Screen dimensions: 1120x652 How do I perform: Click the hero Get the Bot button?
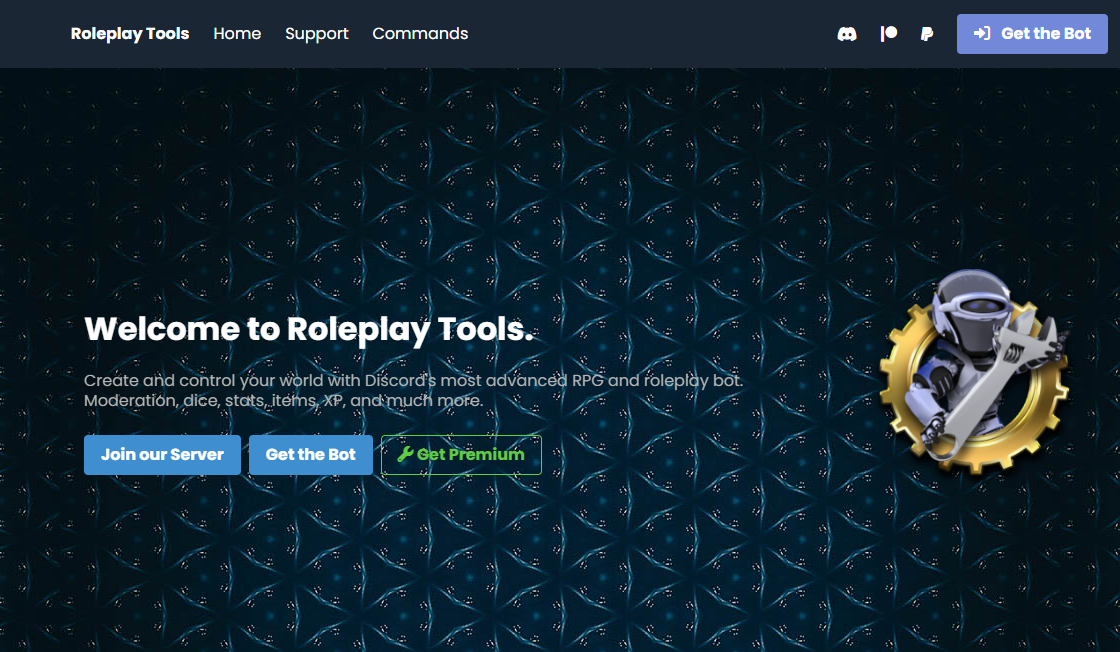pyautogui.click(x=311, y=454)
